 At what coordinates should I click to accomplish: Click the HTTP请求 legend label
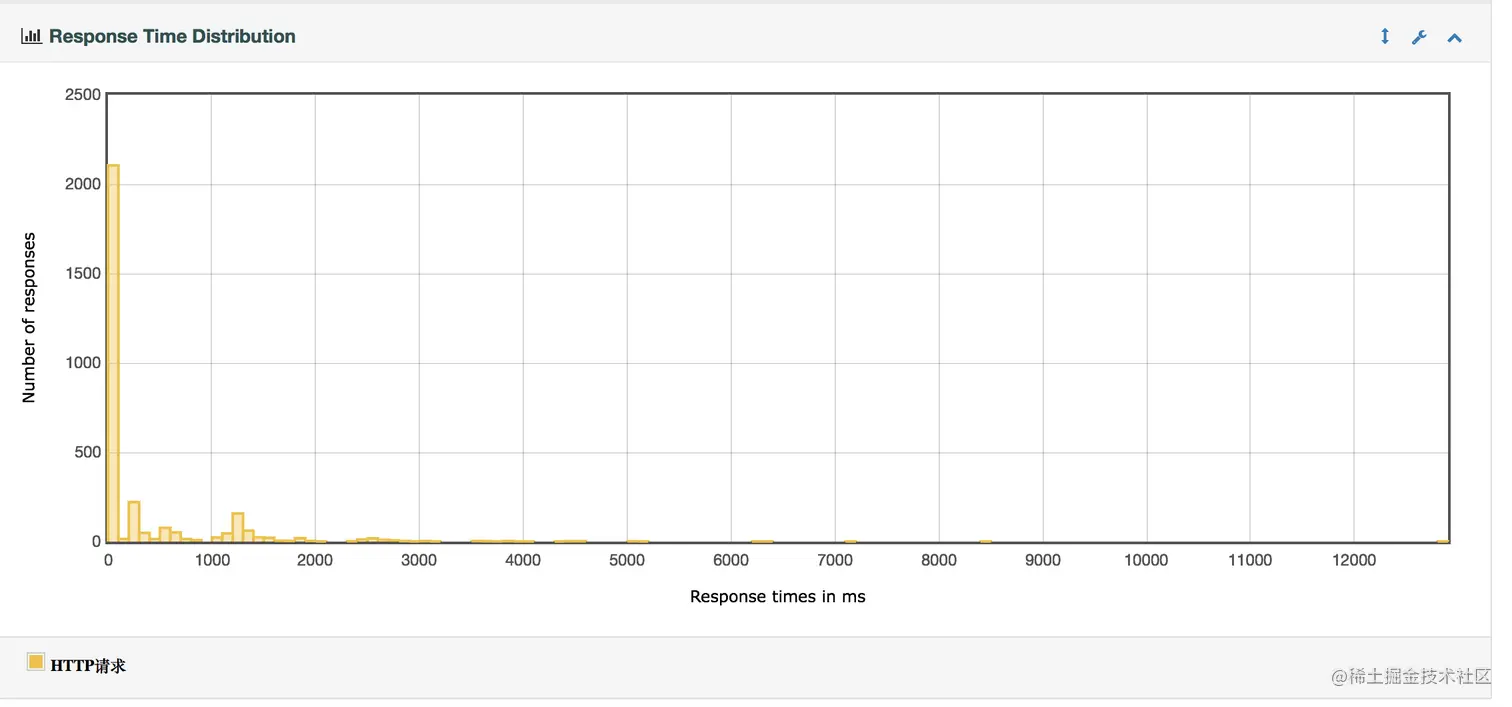point(88,666)
